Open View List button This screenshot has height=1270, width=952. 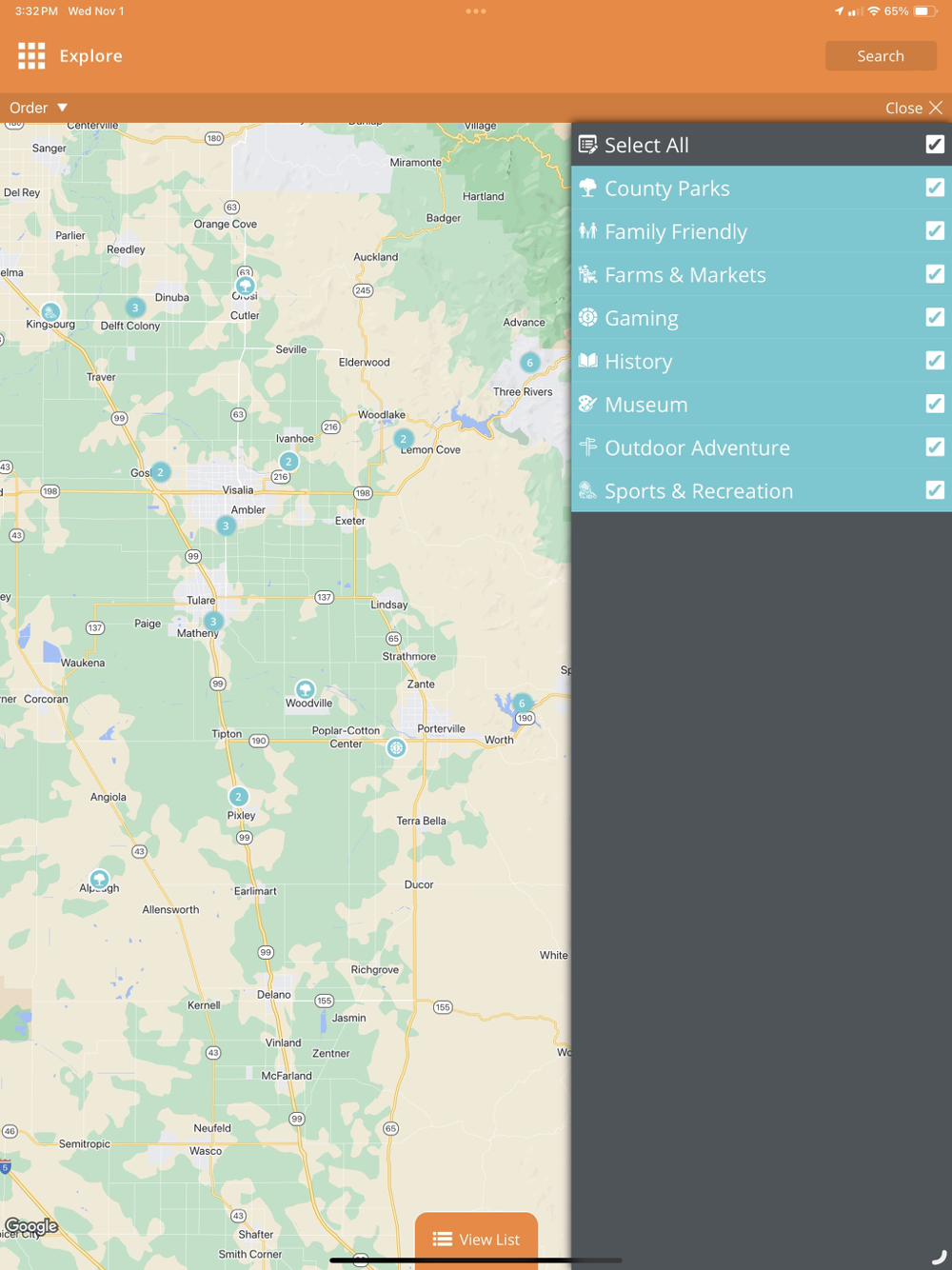[476, 1239]
